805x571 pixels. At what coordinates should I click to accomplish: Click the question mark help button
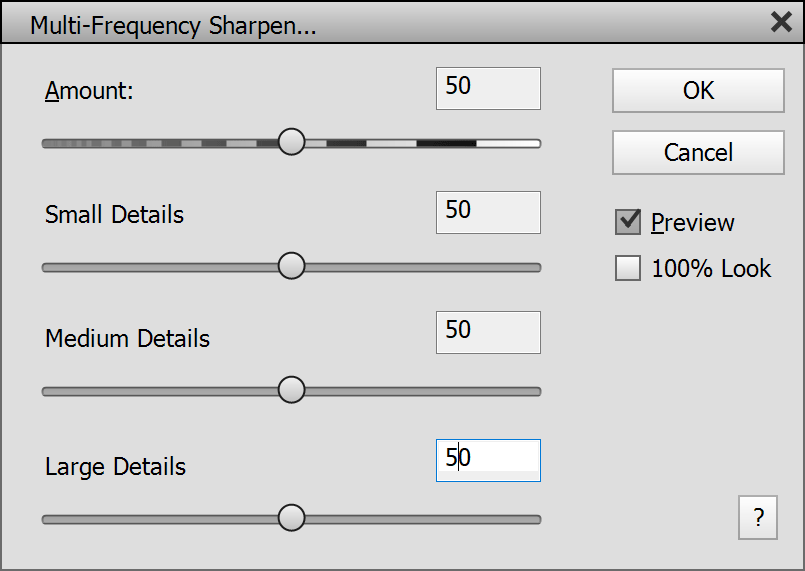[x=759, y=518]
